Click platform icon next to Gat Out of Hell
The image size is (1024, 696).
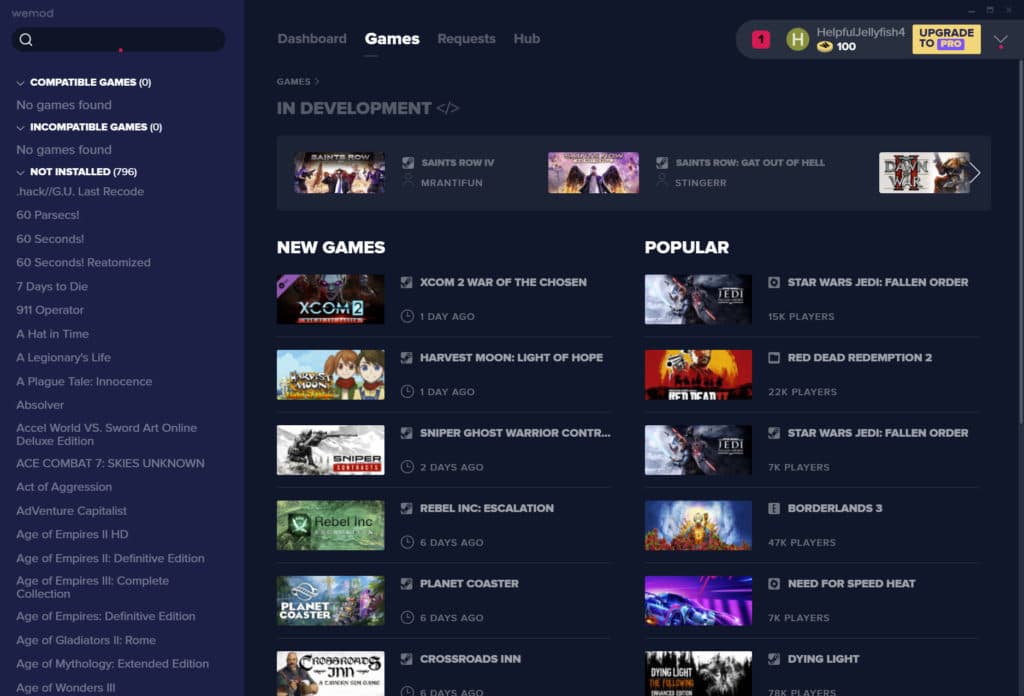point(662,163)
